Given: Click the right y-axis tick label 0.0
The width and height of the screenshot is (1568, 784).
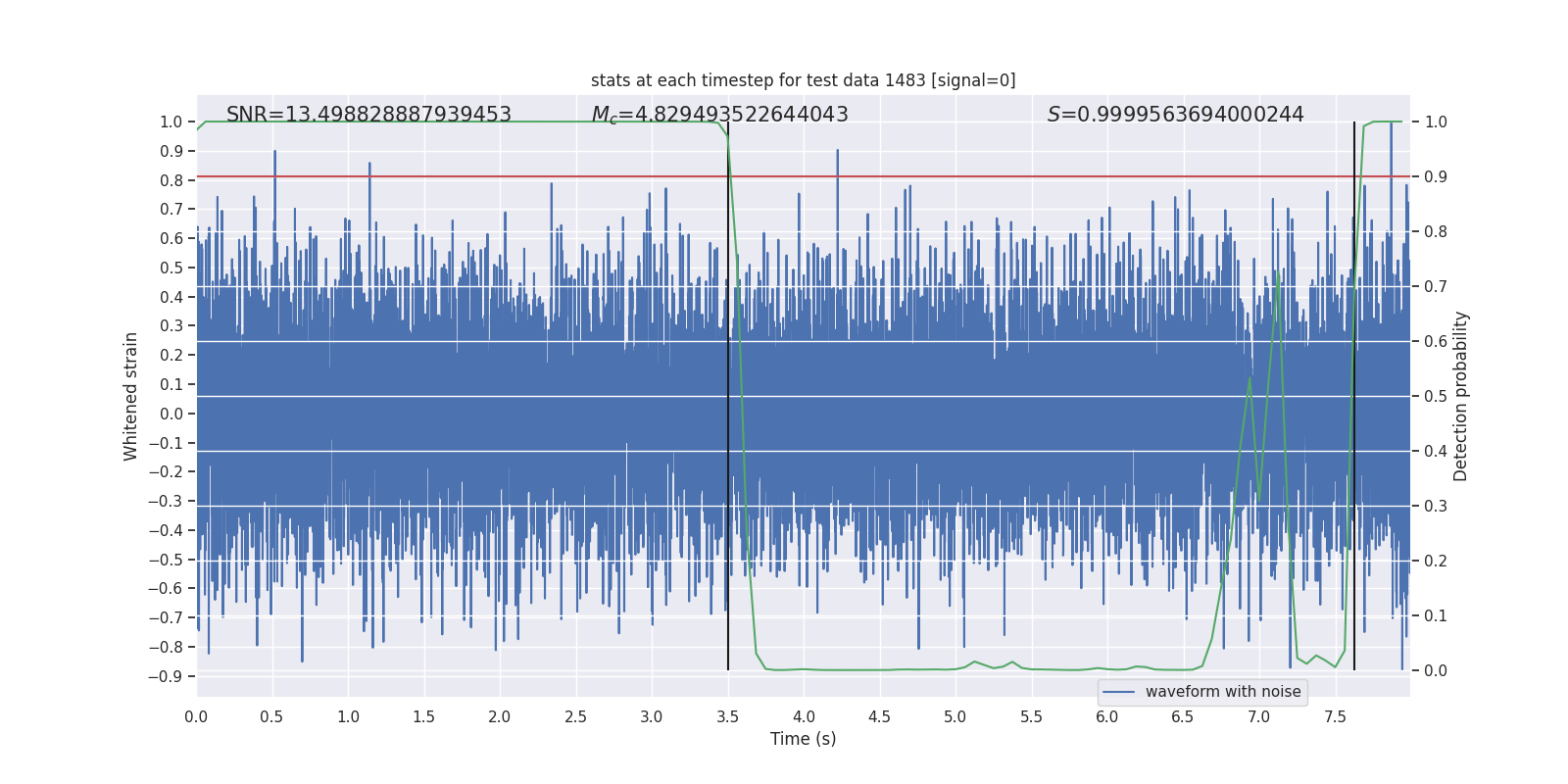Looking at the screenshot, I should (1436, 671).
